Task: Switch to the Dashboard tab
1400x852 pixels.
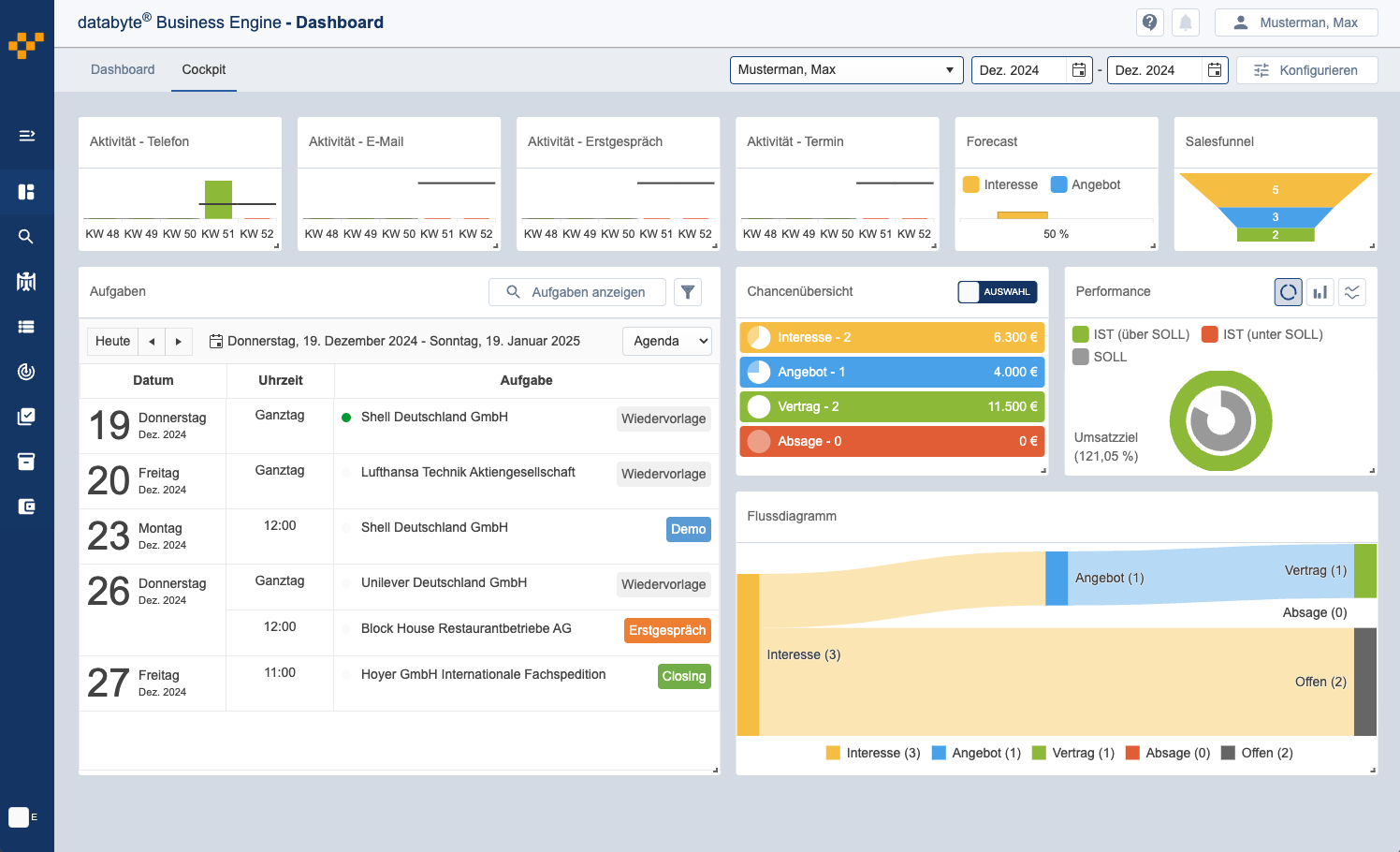Action: tap(123, 69)
